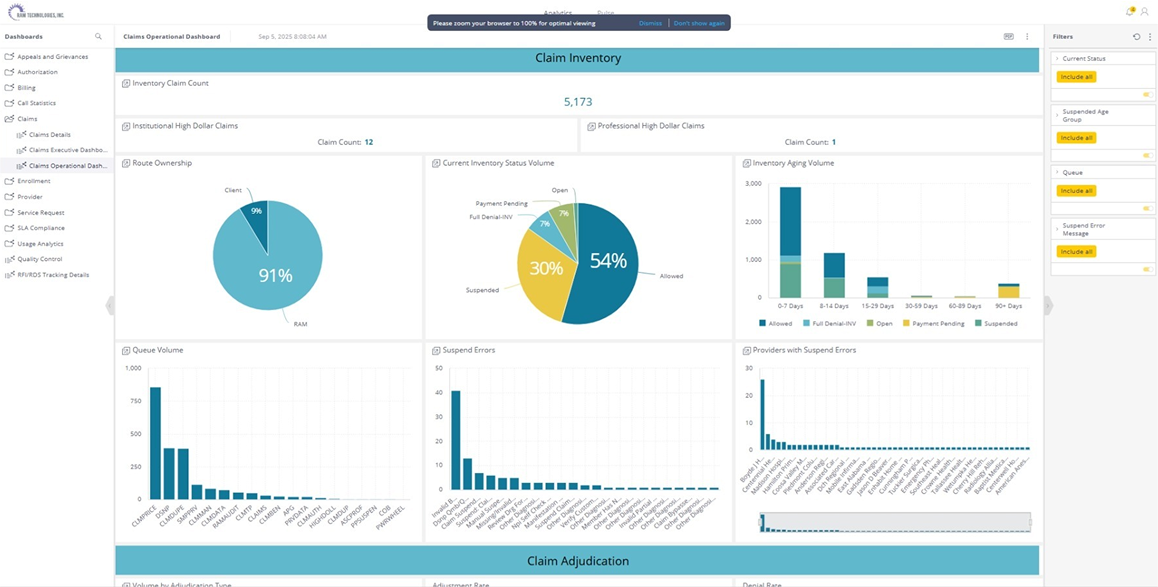Image resolution: width=1158 pixels, height=587 pixels.
Task: Open the Claims Details dashboard
Action: (x=50, y=134)
